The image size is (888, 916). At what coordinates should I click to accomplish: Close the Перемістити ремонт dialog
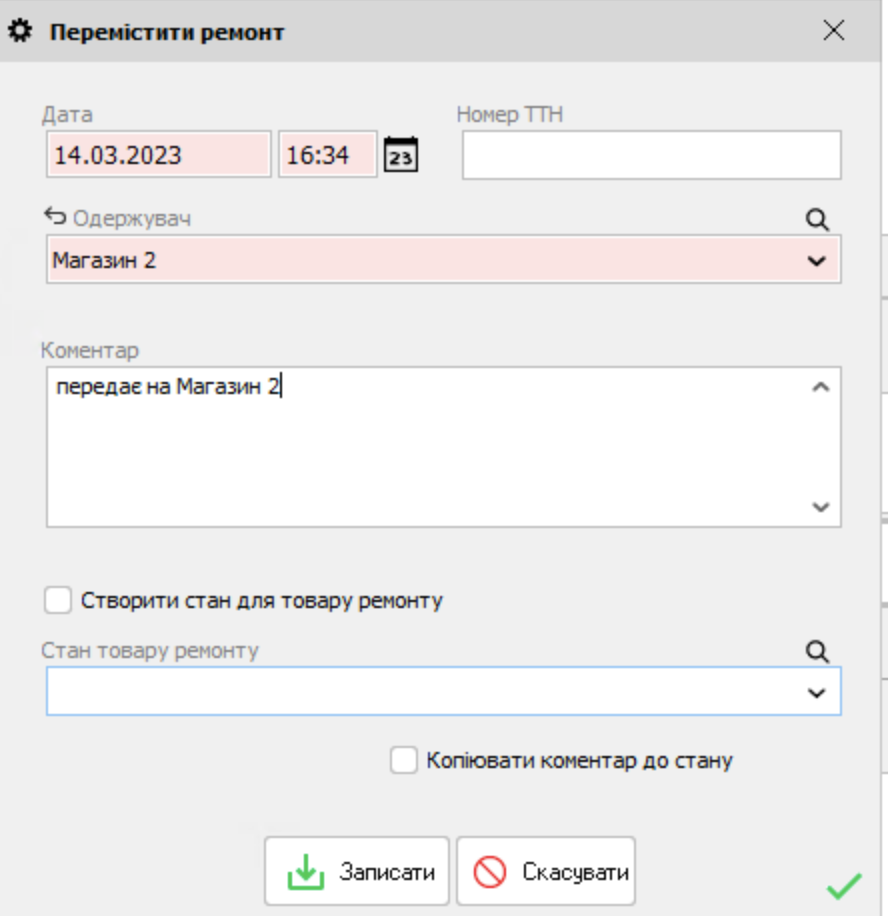click(833, 28)
